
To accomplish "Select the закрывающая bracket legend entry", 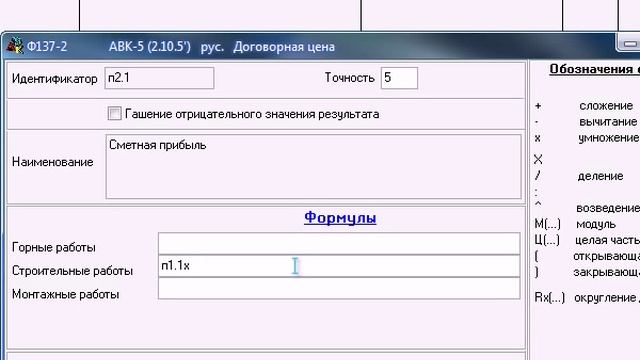I will pos(607,272).
